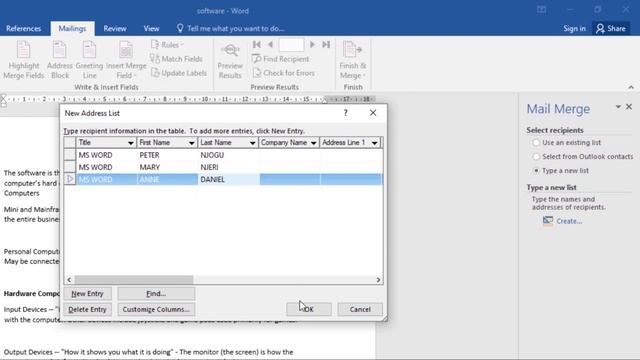Open Address Line 1 column dropdown

coord(374,143)
